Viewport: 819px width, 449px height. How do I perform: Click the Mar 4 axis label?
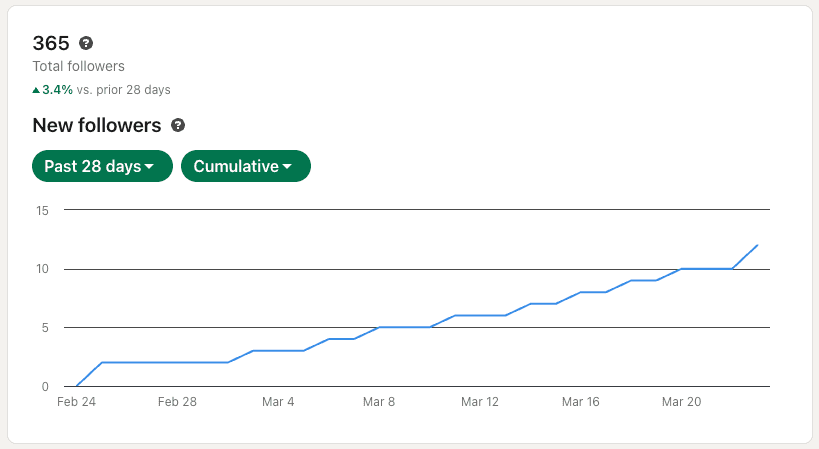[278, 401]
